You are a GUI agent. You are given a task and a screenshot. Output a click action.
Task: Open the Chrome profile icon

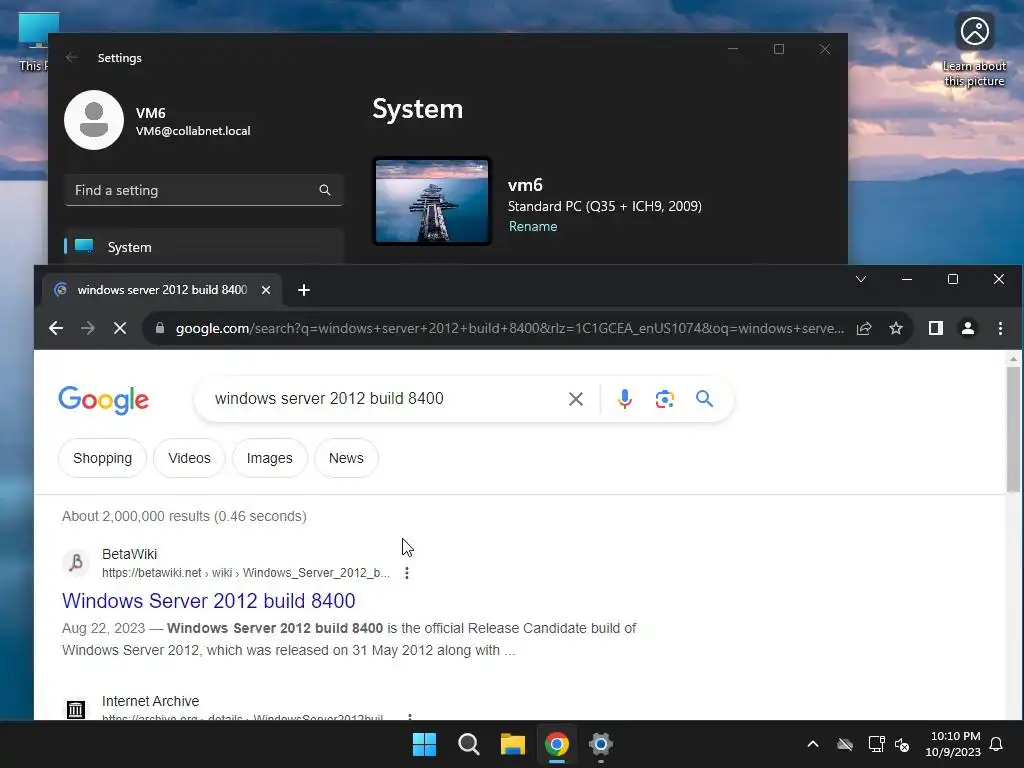pos(968,328)
